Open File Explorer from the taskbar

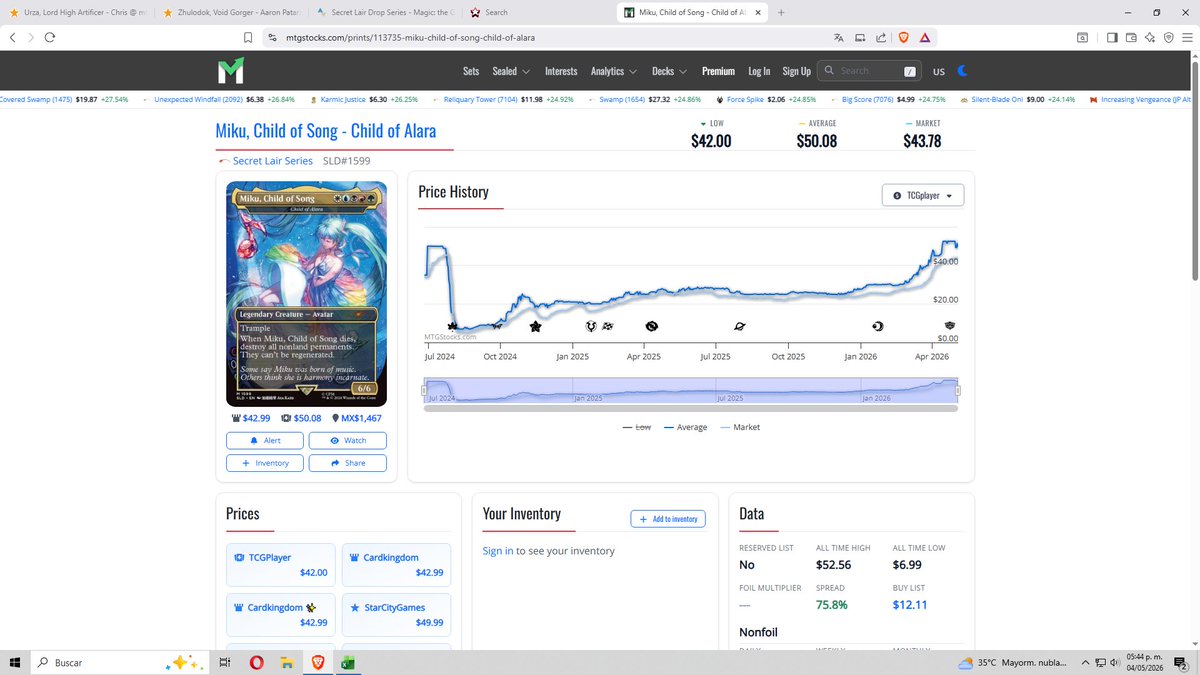click(x=287, y=662)
